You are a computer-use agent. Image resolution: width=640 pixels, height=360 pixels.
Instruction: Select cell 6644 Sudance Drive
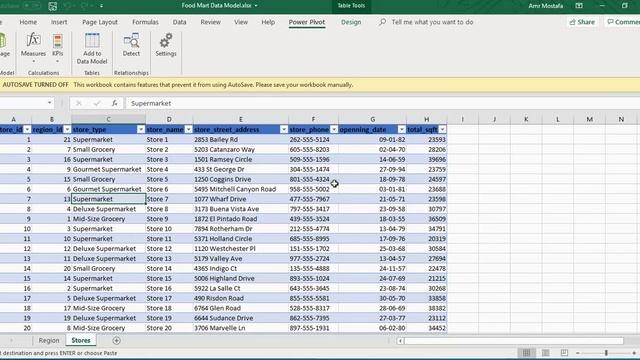pos(240,318)
